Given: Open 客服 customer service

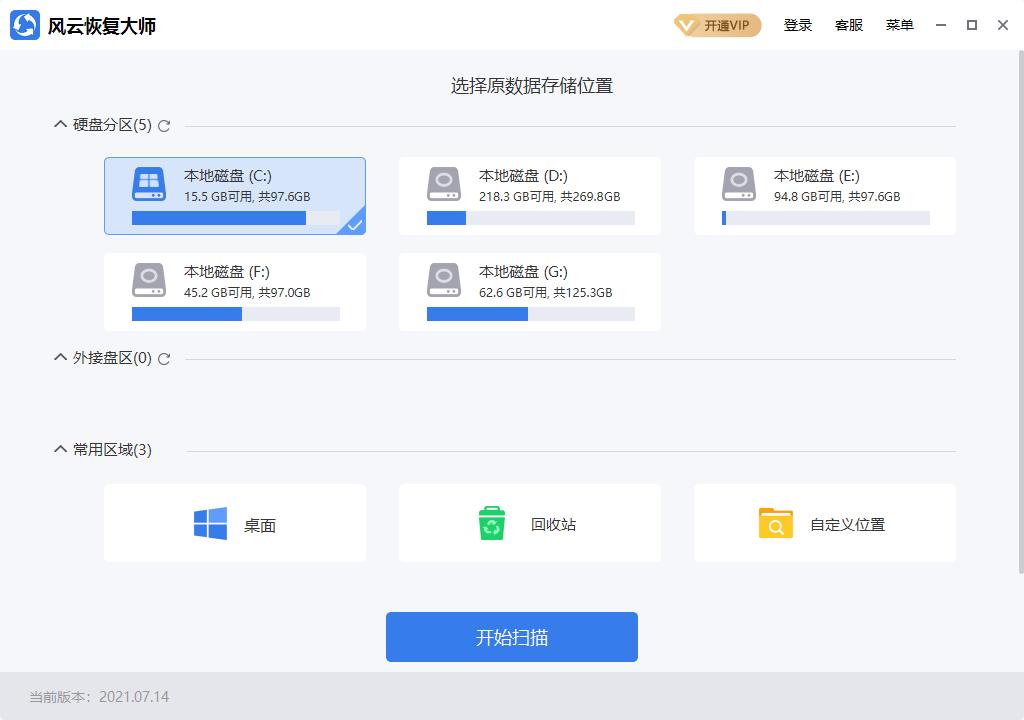Looking at the screenshot, I should (x=849, y=25).
